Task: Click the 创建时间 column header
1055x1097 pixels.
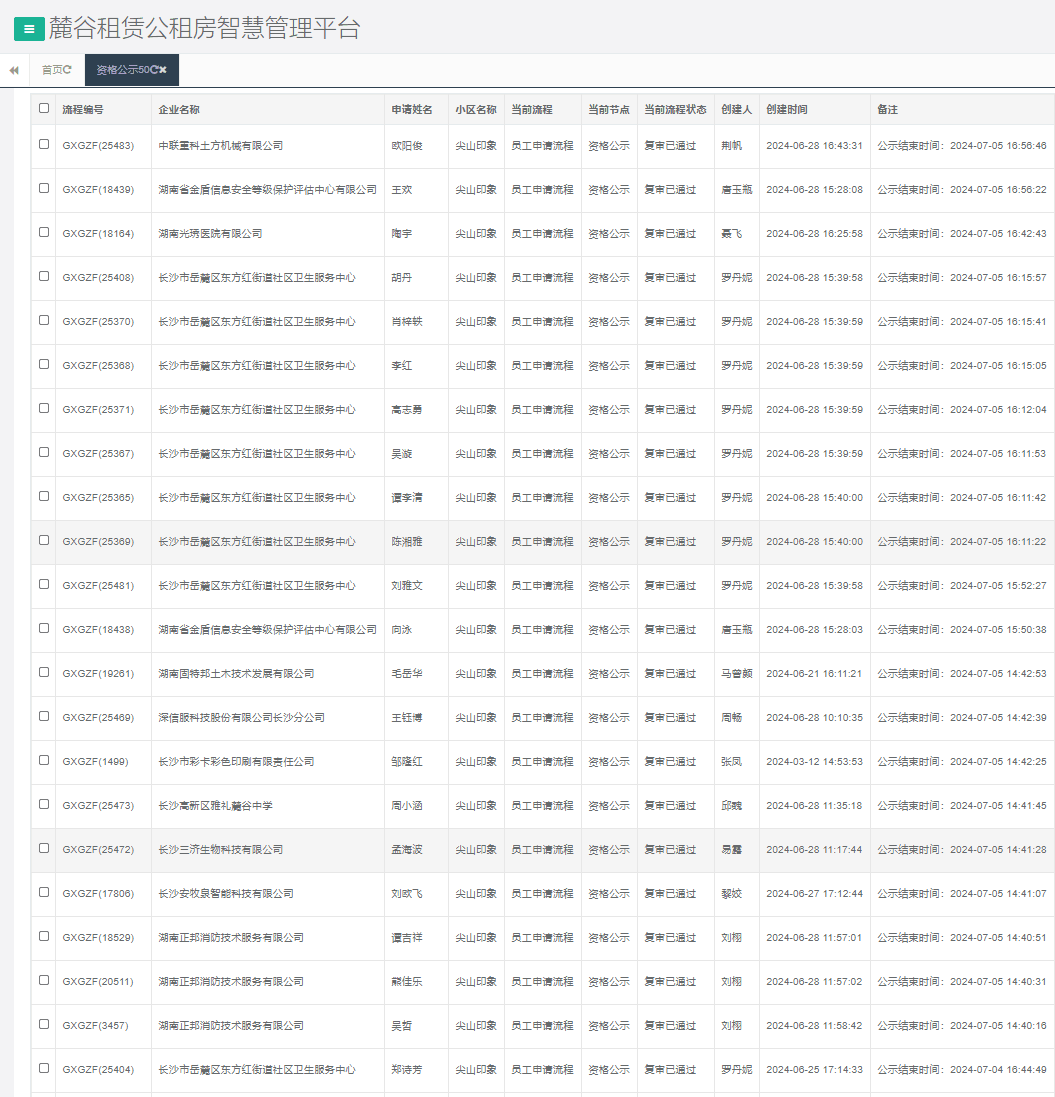Action: 786,109
